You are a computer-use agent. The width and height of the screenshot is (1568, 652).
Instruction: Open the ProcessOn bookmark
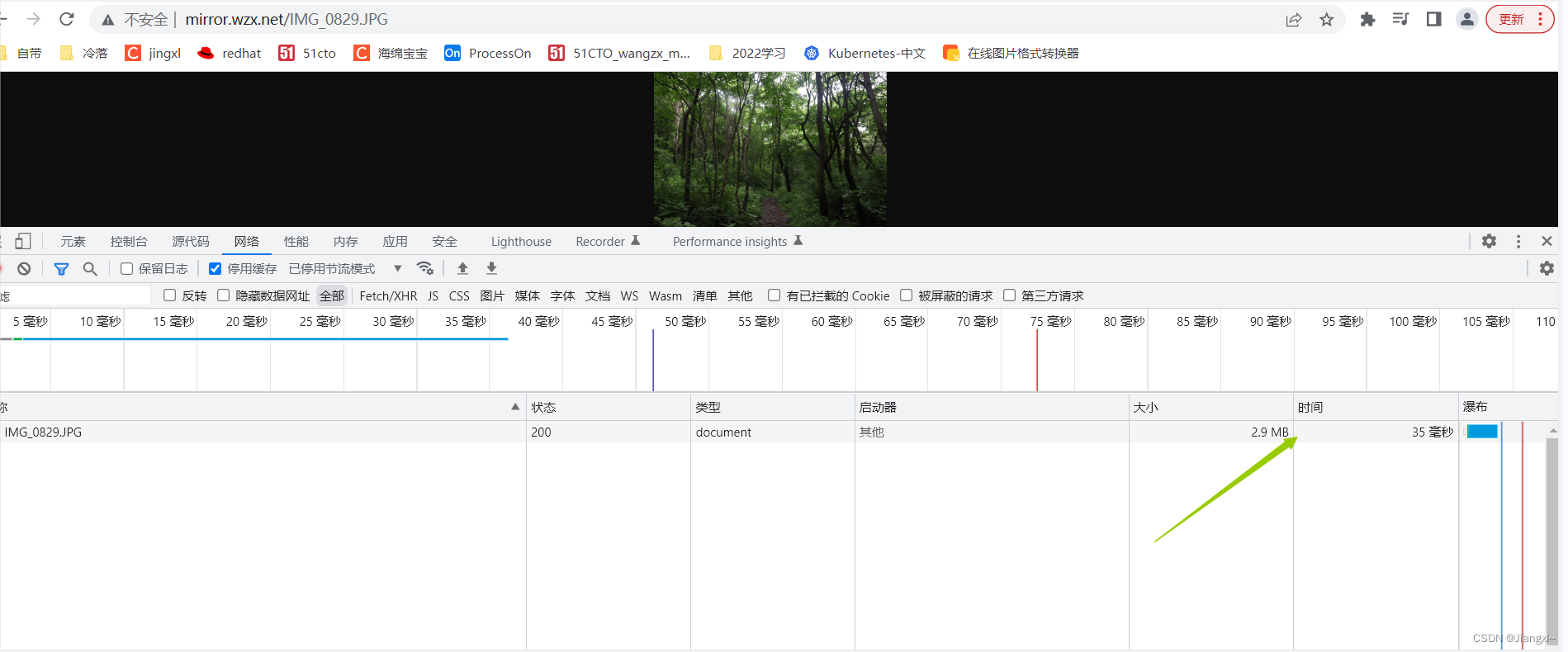488,53
